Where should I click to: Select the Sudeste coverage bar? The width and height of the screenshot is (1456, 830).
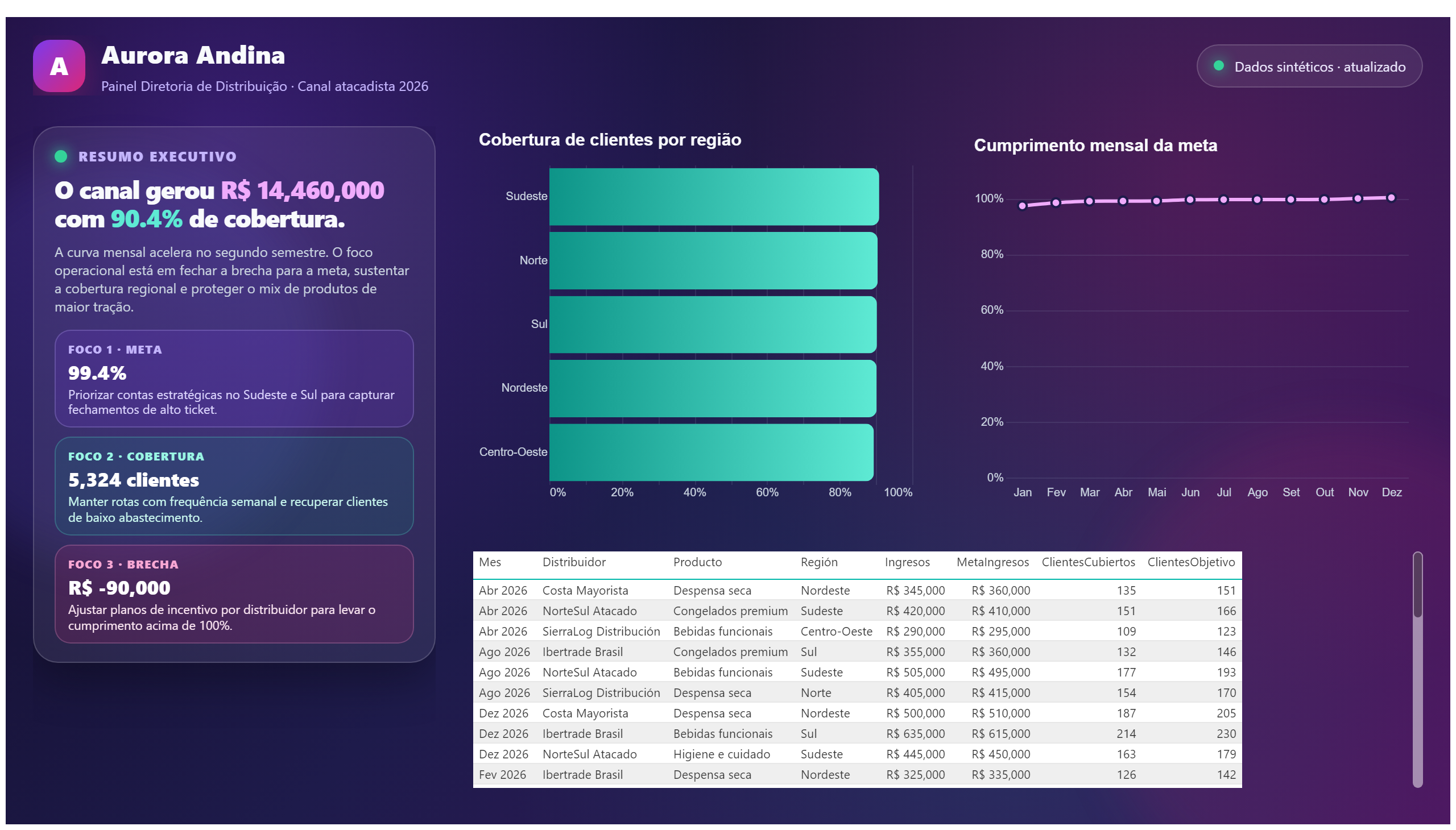tap(714, 196)
